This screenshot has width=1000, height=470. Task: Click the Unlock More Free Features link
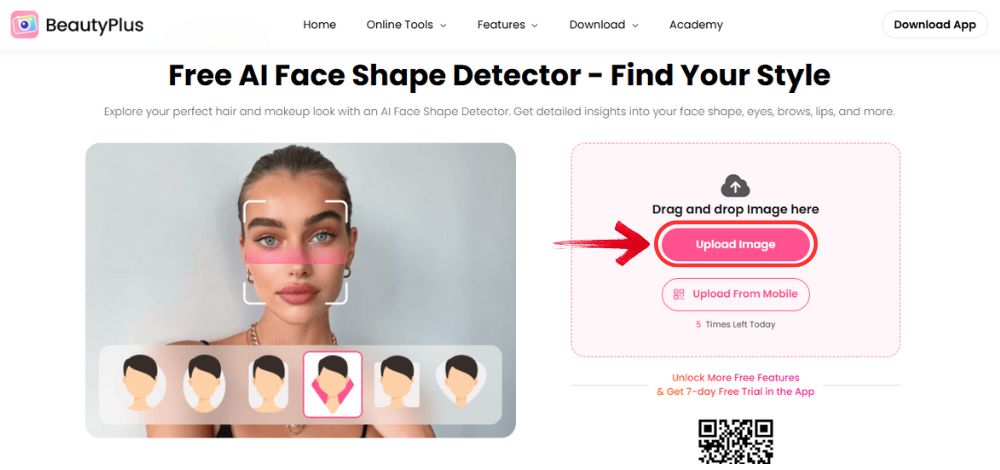(735, 378)
